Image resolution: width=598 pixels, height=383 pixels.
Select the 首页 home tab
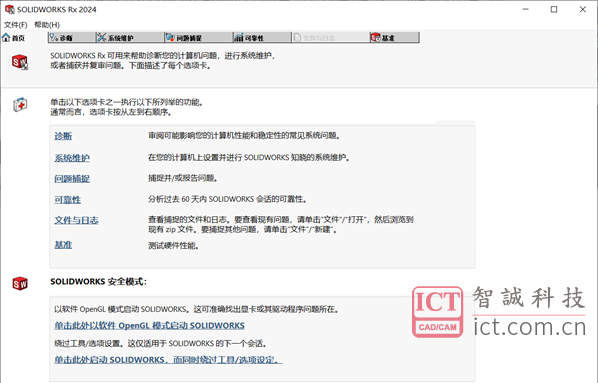(14, 38)
